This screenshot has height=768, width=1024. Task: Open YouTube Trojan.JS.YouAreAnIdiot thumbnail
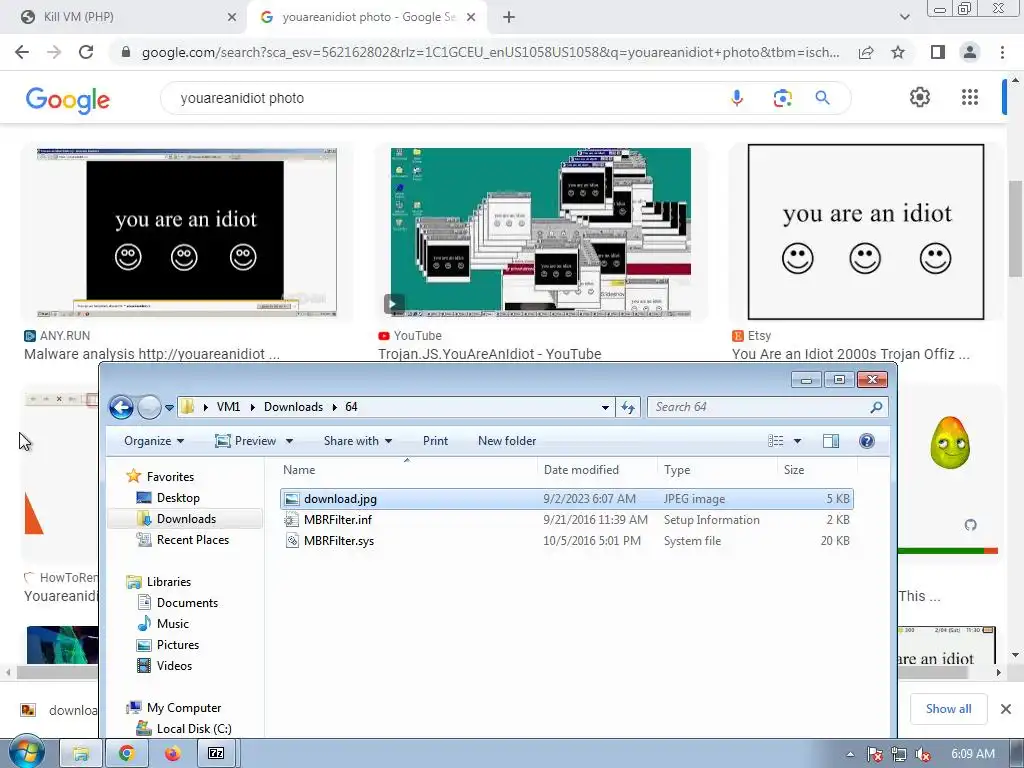pyautogui.click(x=541, y=232)
